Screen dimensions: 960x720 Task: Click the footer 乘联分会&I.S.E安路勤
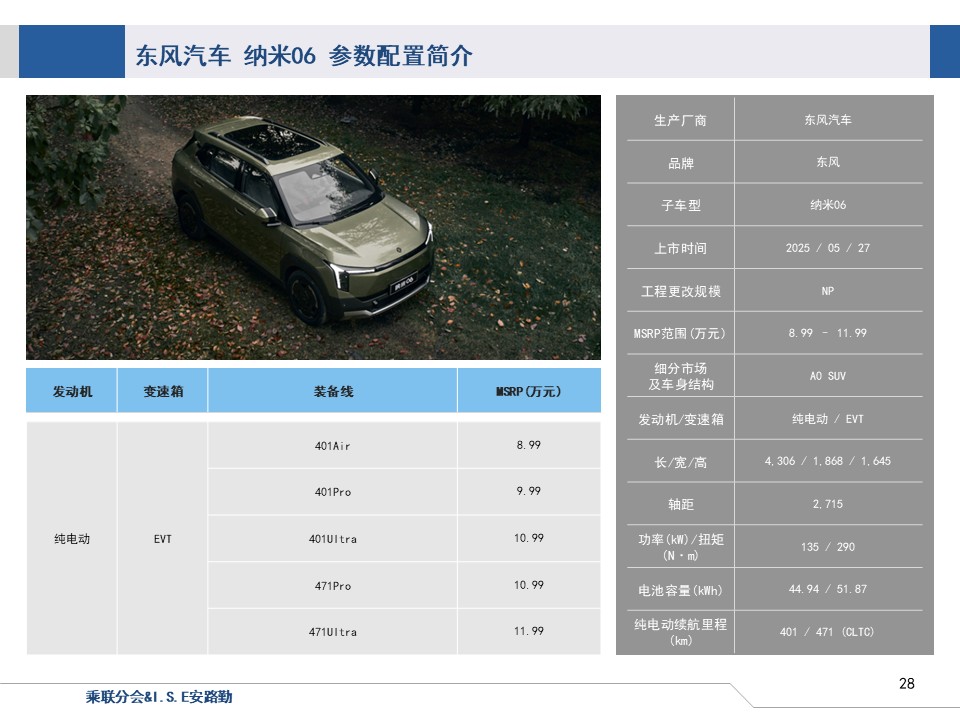(159, 696)
